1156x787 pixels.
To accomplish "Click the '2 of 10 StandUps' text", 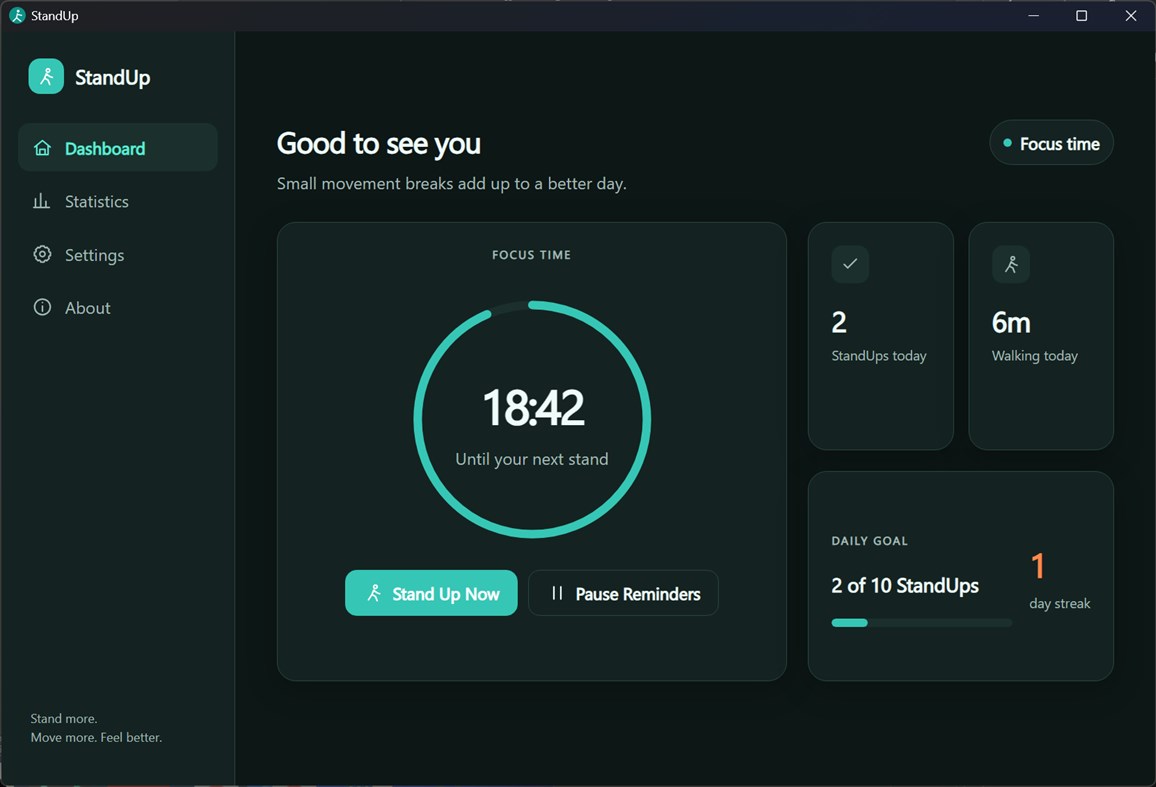I will click(x=905, y=586).
